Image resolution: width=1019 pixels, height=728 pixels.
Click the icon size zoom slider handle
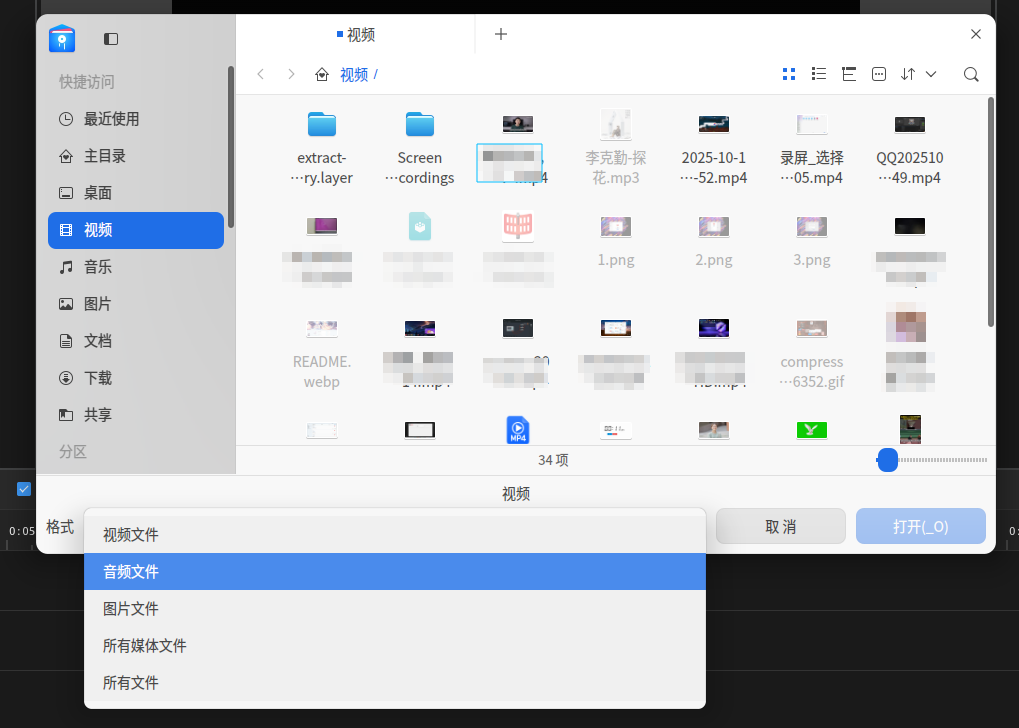[888, 460]
